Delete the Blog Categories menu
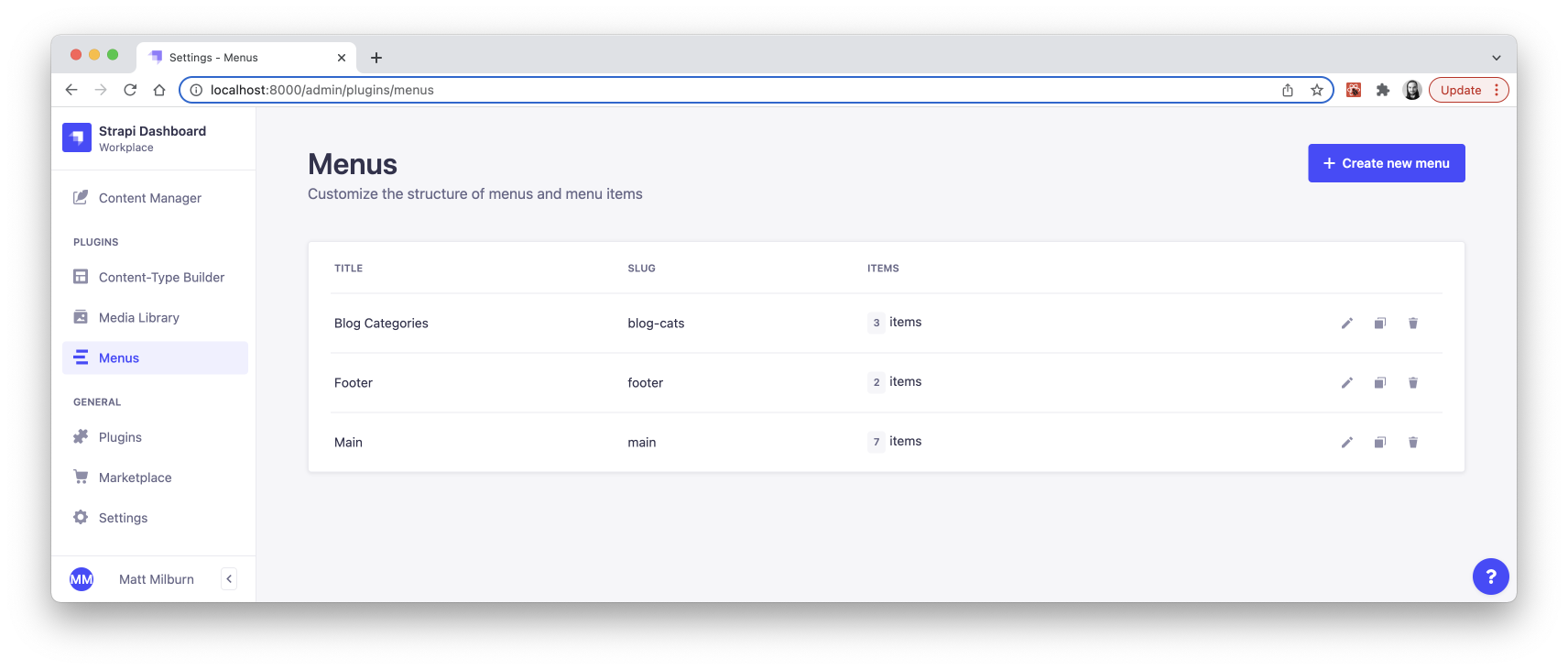Screen dimensions: 1568x670 pyautogui.click(x=1412, y=323)
